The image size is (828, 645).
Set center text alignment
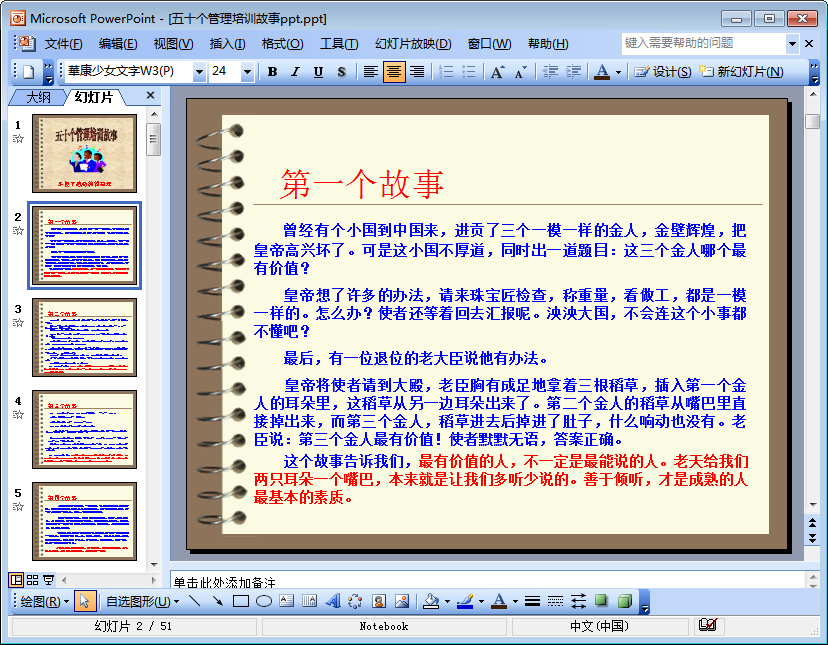click(394, 72)
